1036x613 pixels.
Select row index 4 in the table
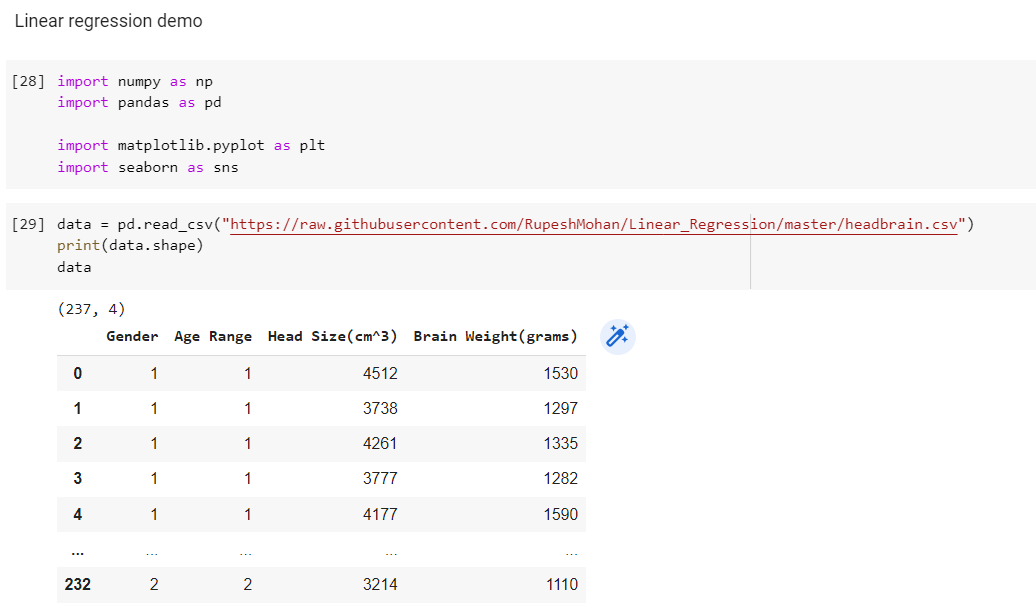pyautogui.click(x=77, y=514)
